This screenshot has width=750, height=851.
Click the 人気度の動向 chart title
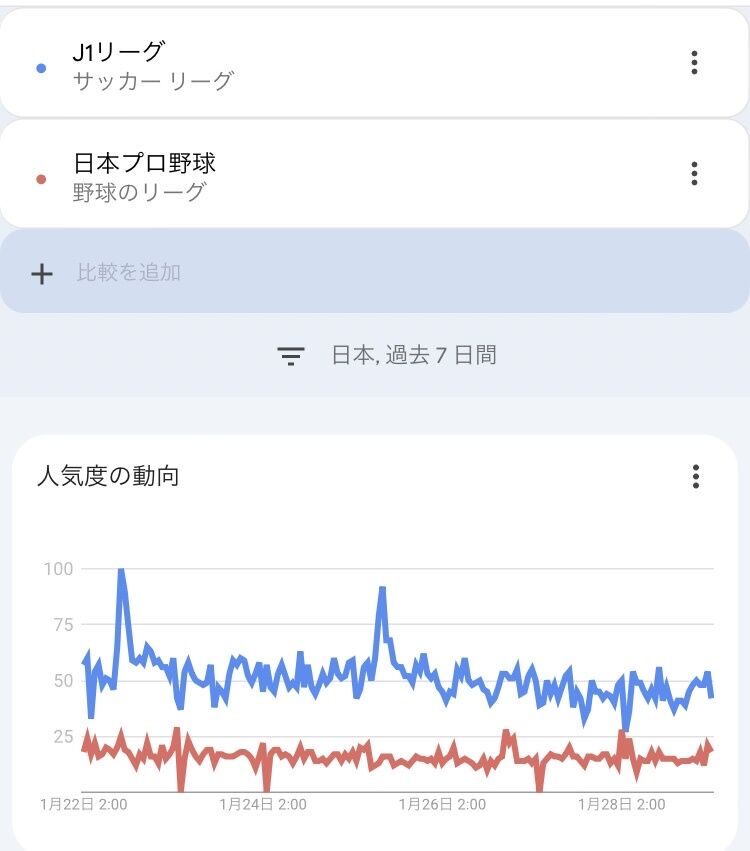[108, 476]
